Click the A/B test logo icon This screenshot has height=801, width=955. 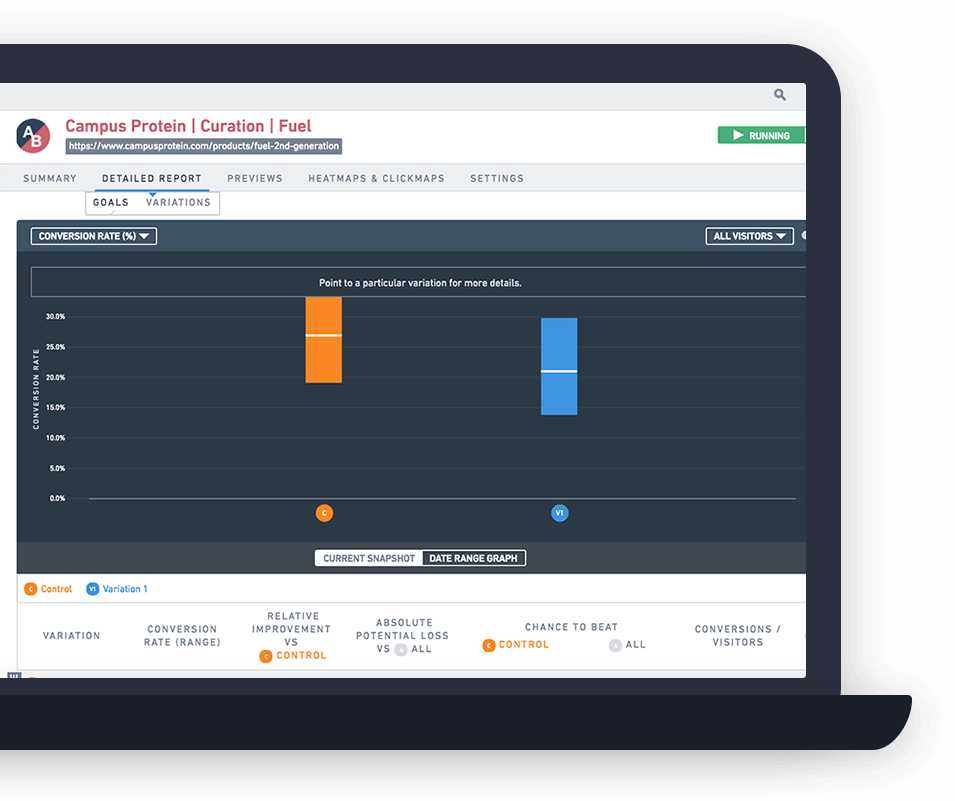click(x=33, y=136)
